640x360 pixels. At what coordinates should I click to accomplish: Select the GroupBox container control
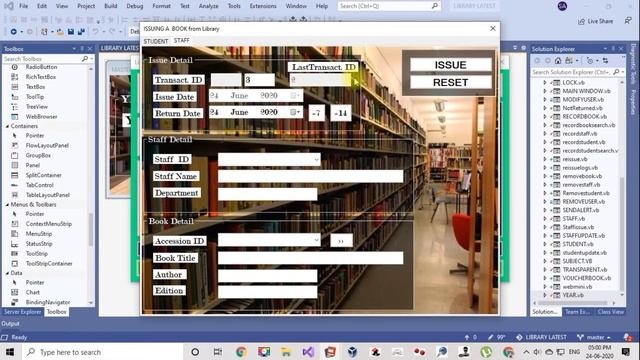pos(38,155)
